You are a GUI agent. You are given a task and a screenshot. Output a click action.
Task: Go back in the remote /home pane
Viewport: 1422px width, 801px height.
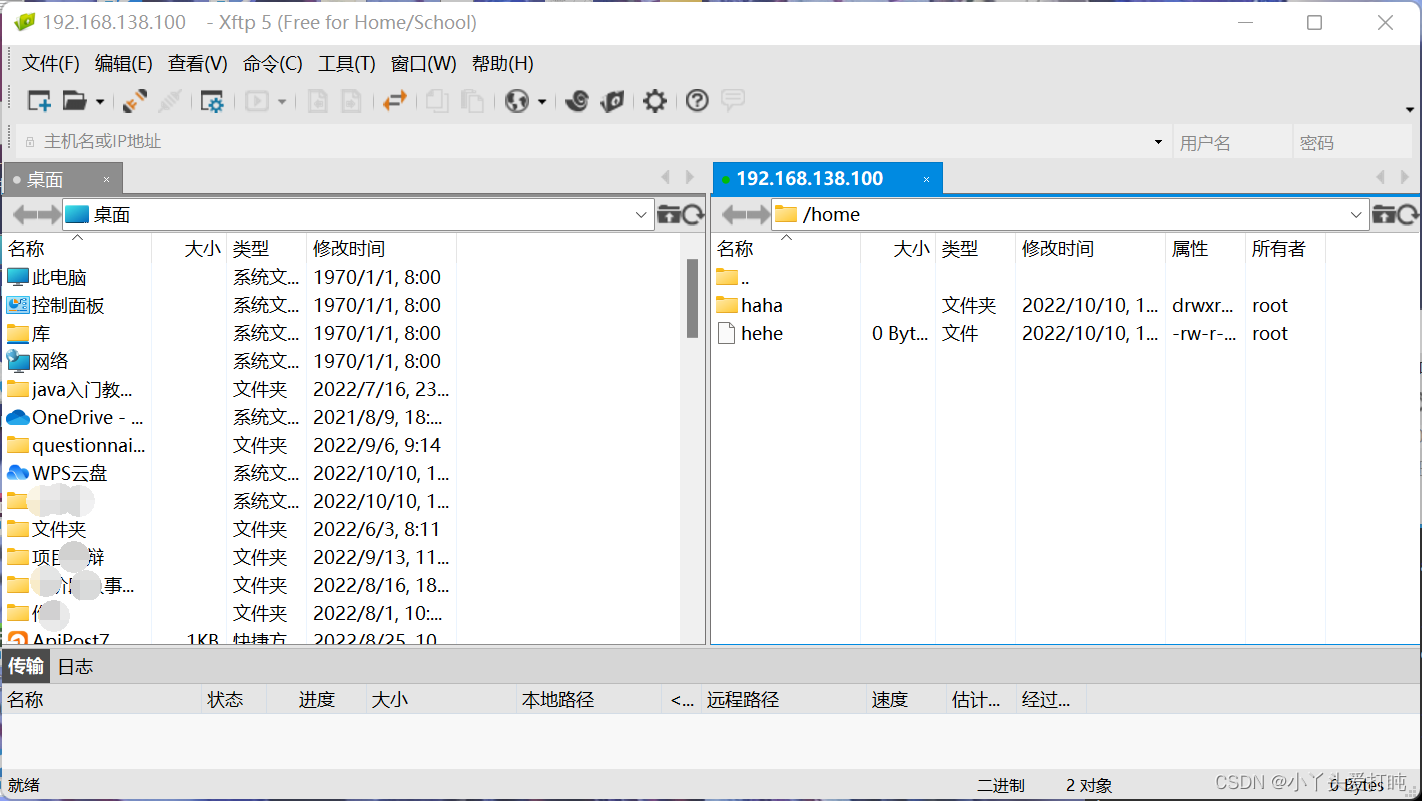(733, 214)
